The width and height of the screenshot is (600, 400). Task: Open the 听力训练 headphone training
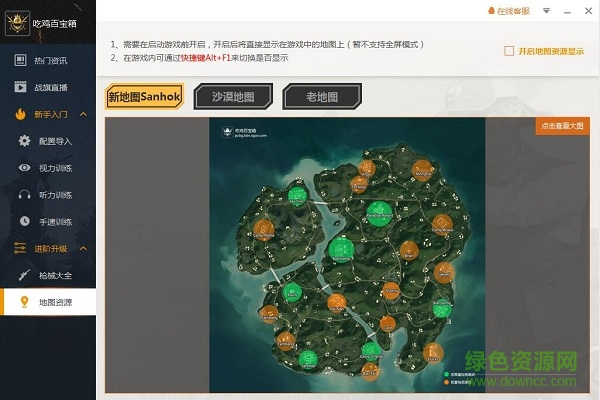[48, 195]
